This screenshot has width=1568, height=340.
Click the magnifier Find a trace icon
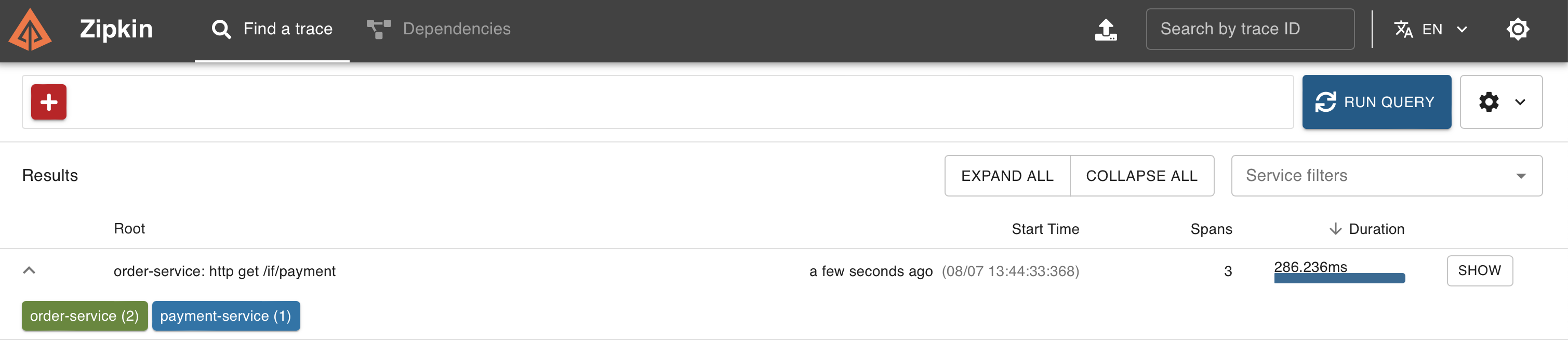pyautogui.click(x=221, y=29)
